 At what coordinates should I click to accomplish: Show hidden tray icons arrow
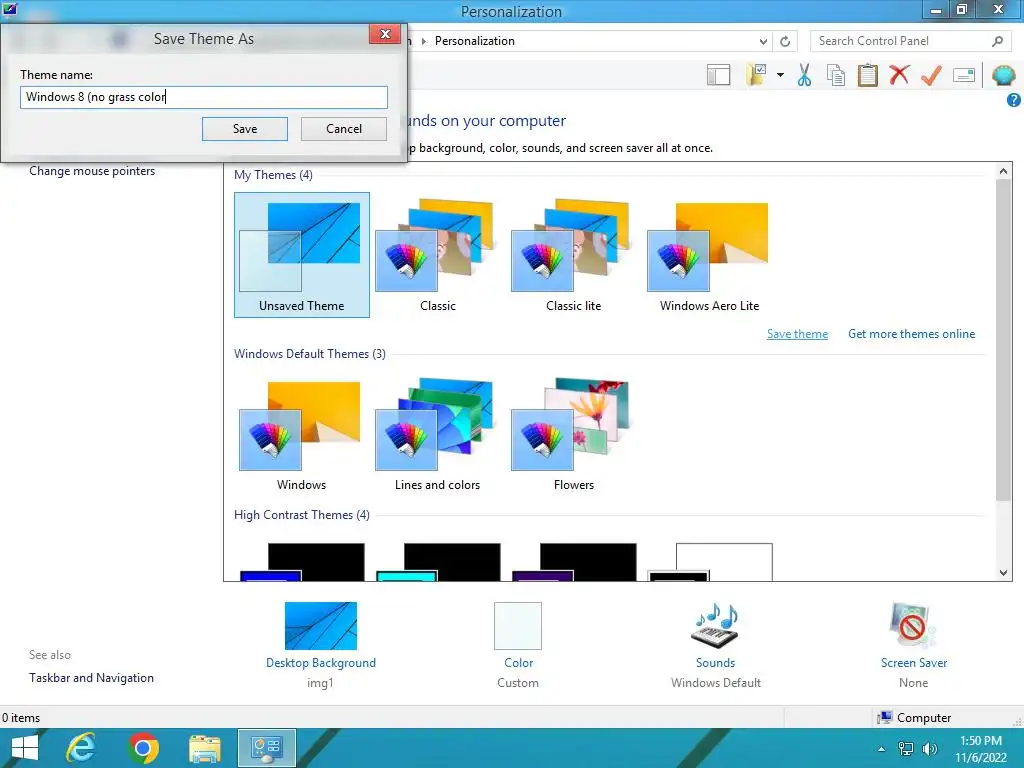[882, 749]
